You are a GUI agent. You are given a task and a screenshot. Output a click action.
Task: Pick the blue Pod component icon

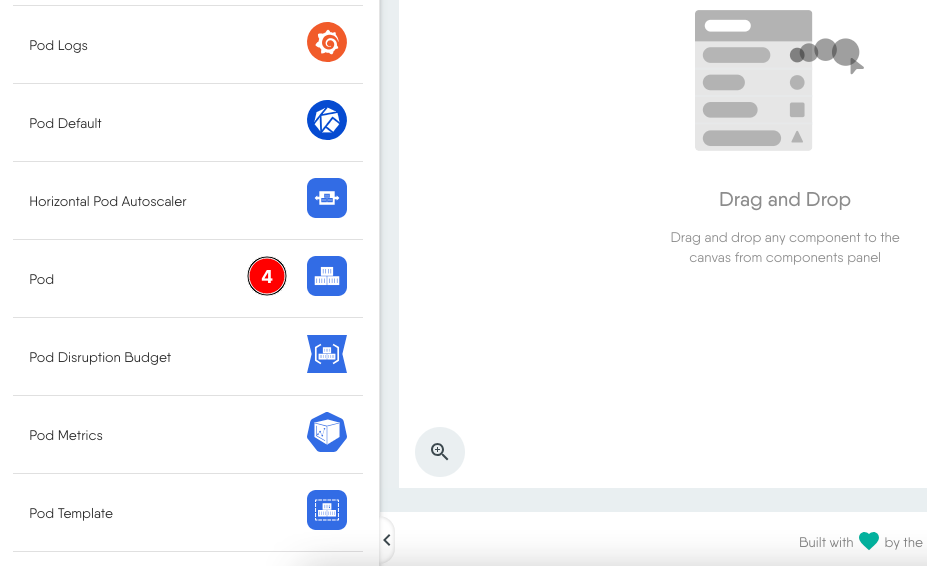click(326, 277)
